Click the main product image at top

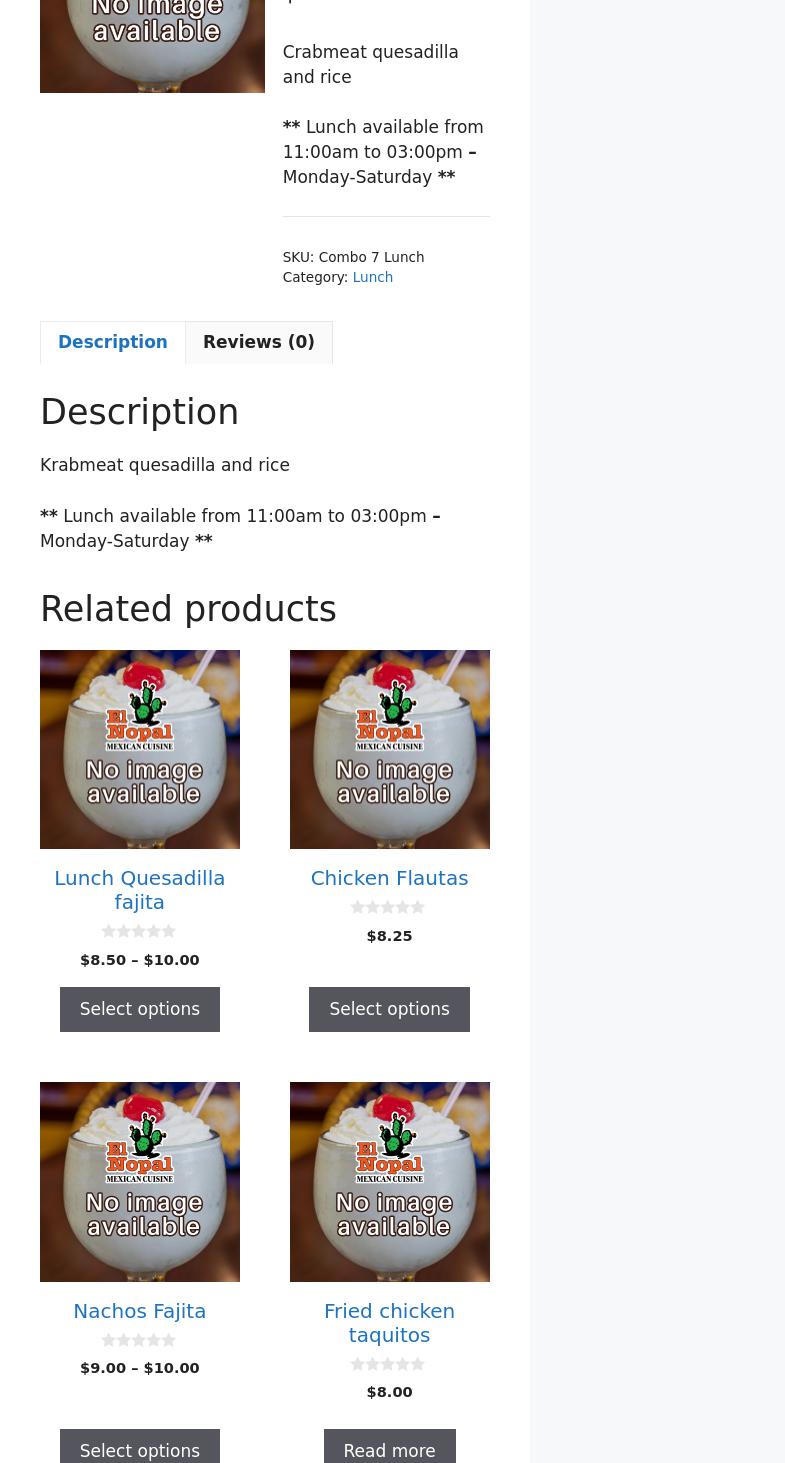coord(152,40)
